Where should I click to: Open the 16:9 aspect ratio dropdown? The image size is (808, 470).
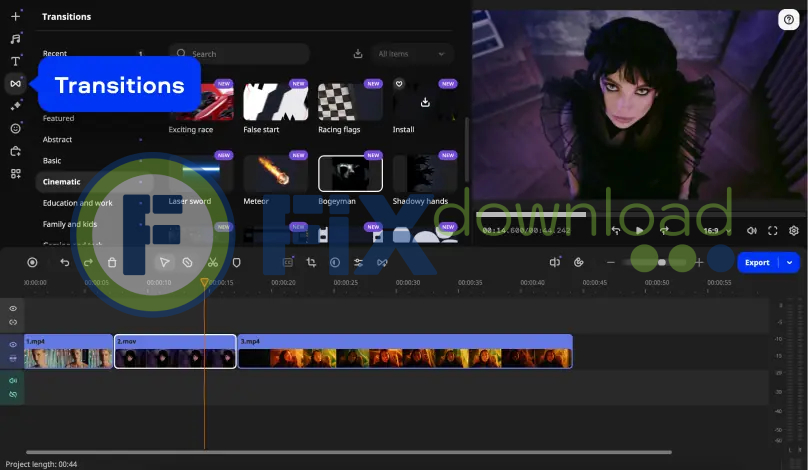point(716,231)
